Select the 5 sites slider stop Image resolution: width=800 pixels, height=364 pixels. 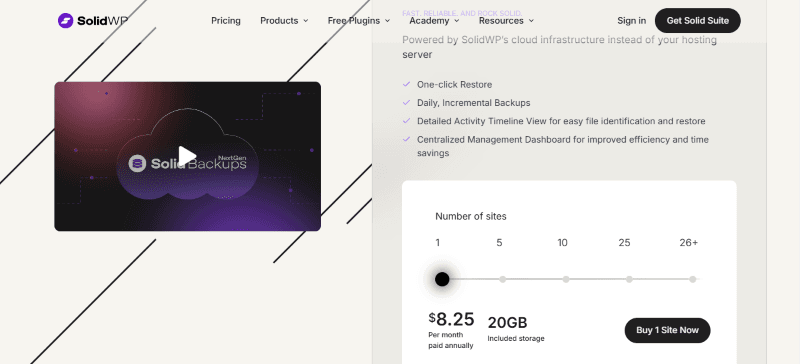coord(503,279)
